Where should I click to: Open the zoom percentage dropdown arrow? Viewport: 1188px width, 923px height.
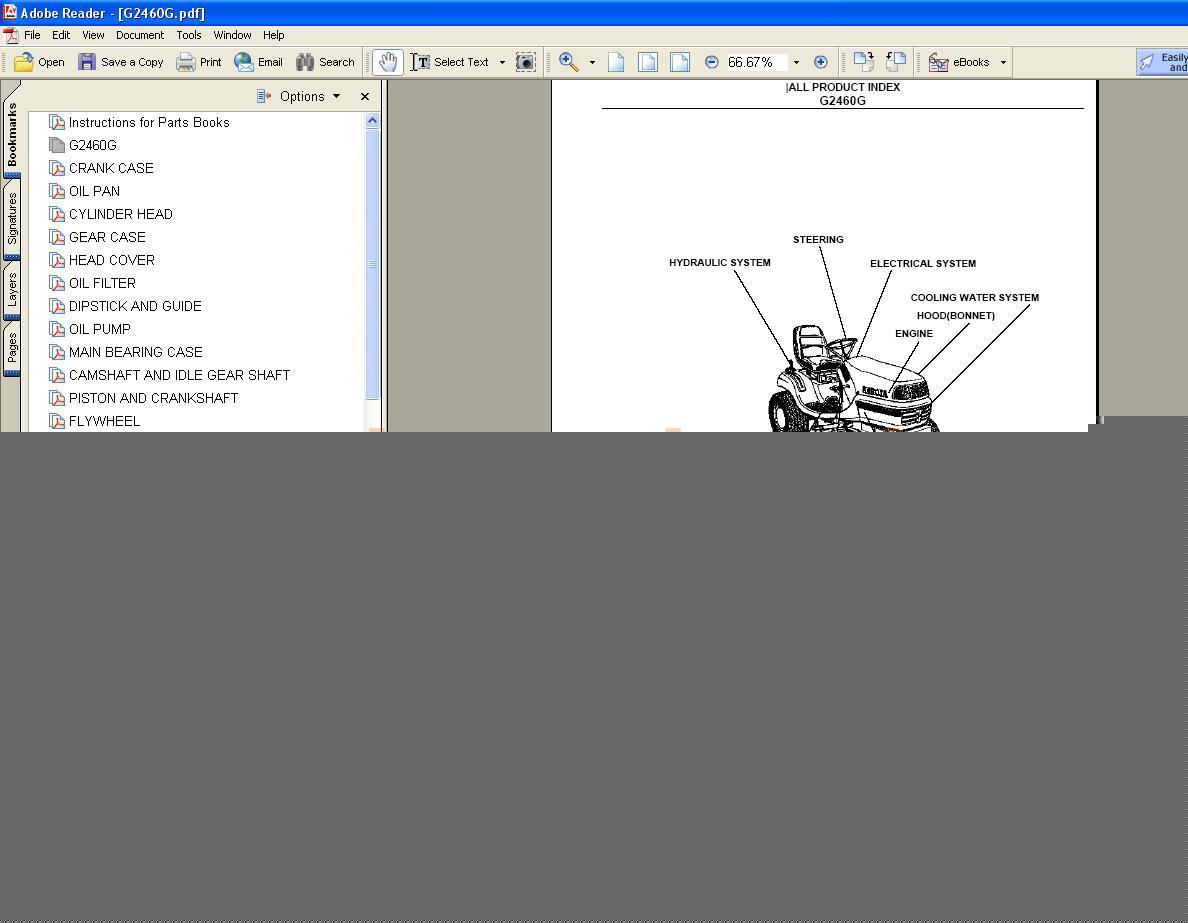tap(796, 62)
